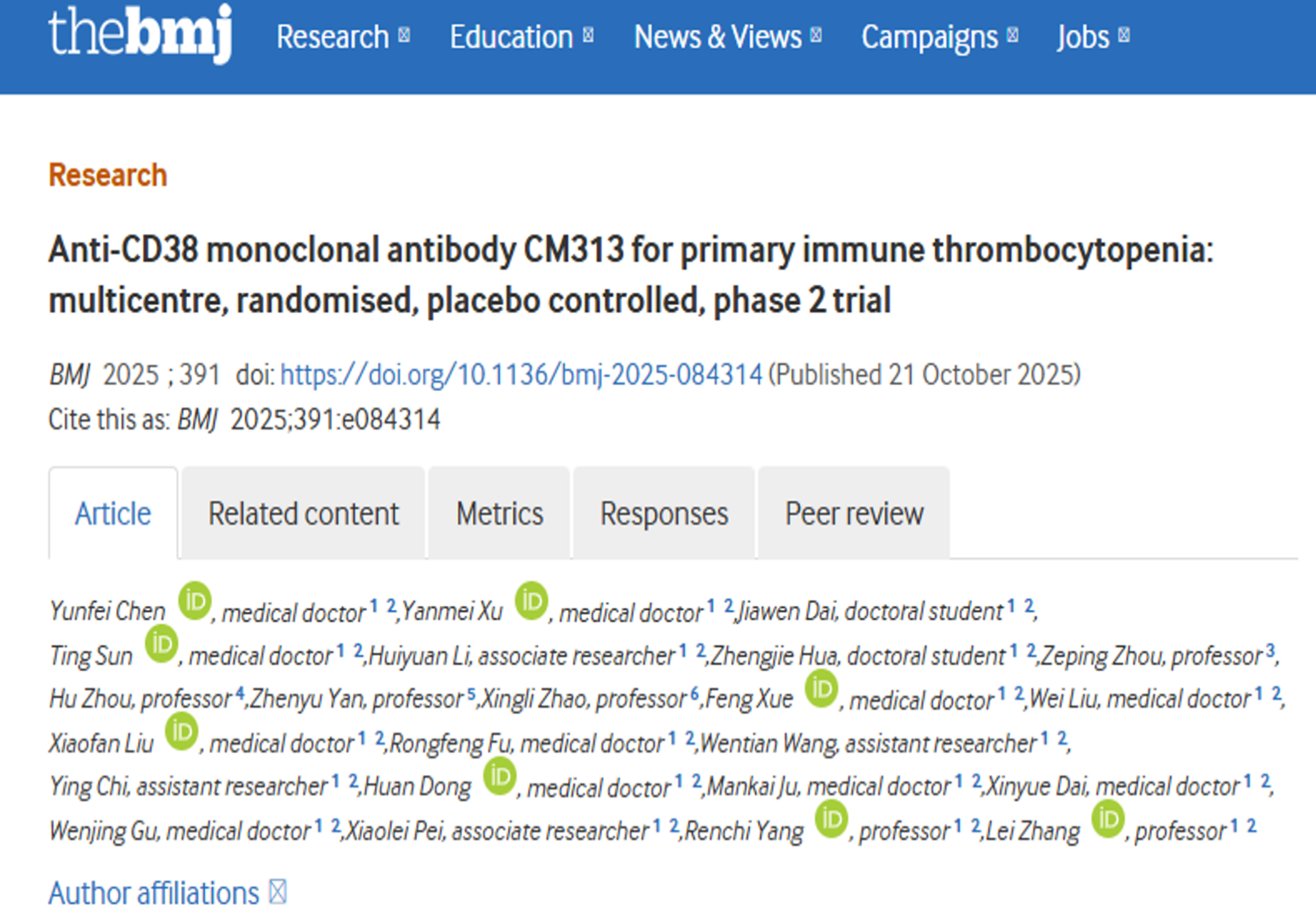
Task: Open Lei Zhang's ORCID icon
Action: point(1108,820)
